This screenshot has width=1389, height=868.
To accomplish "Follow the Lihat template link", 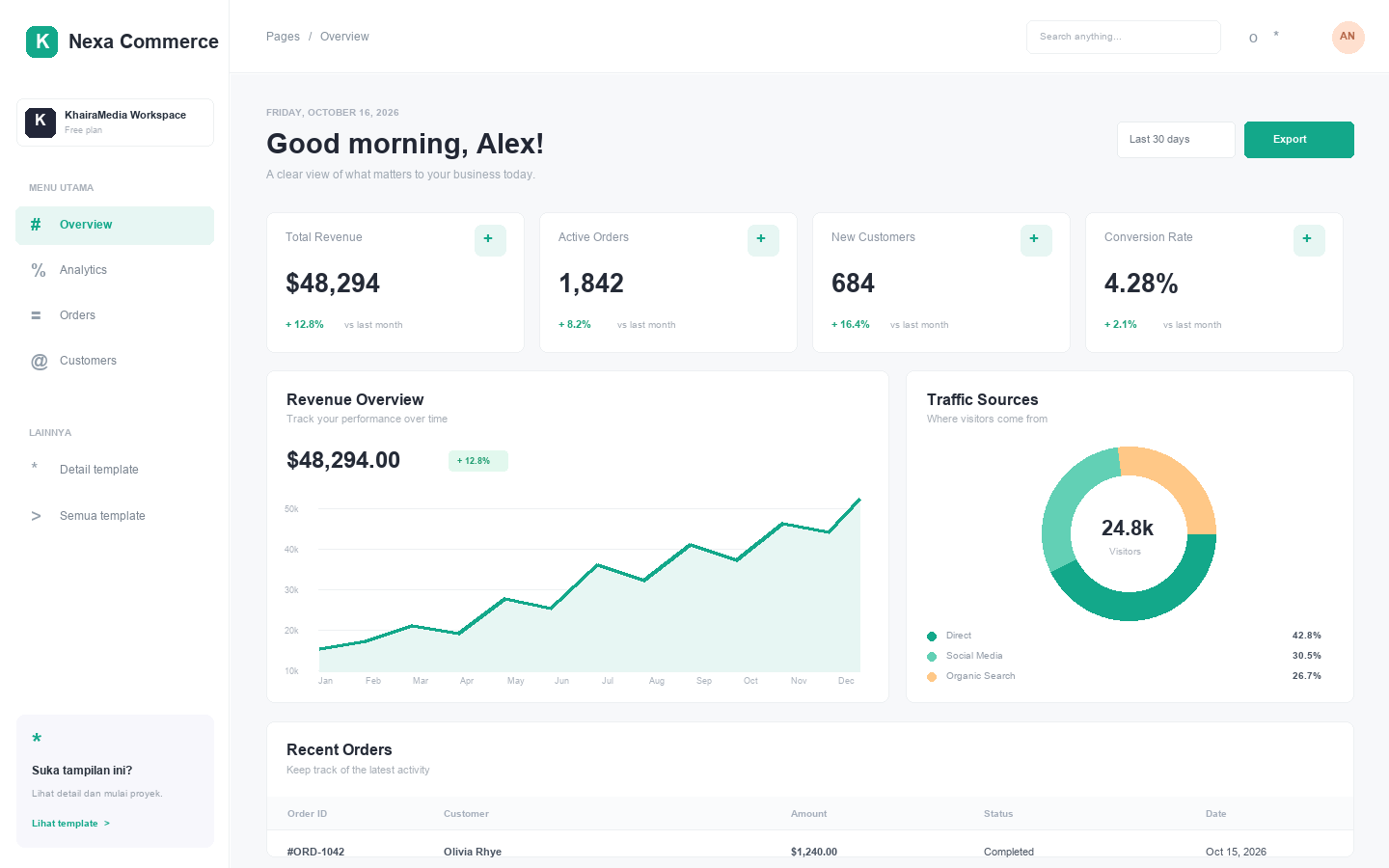I will coord(70,824).
